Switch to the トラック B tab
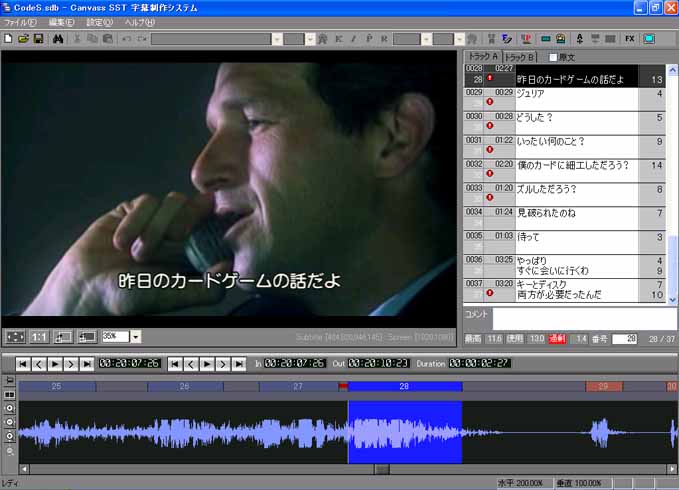This screenshot has width=679, height=490. coord(520,57)
